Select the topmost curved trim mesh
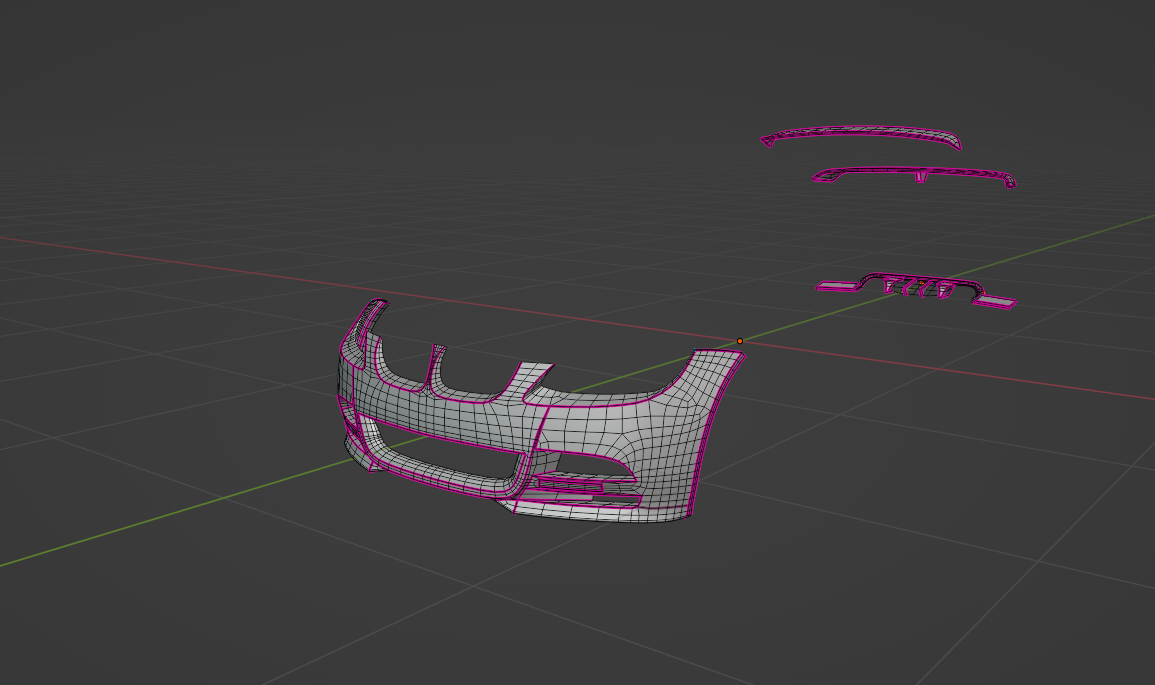This screenshot has height=685, width=1155. click(x=880, y=134)
